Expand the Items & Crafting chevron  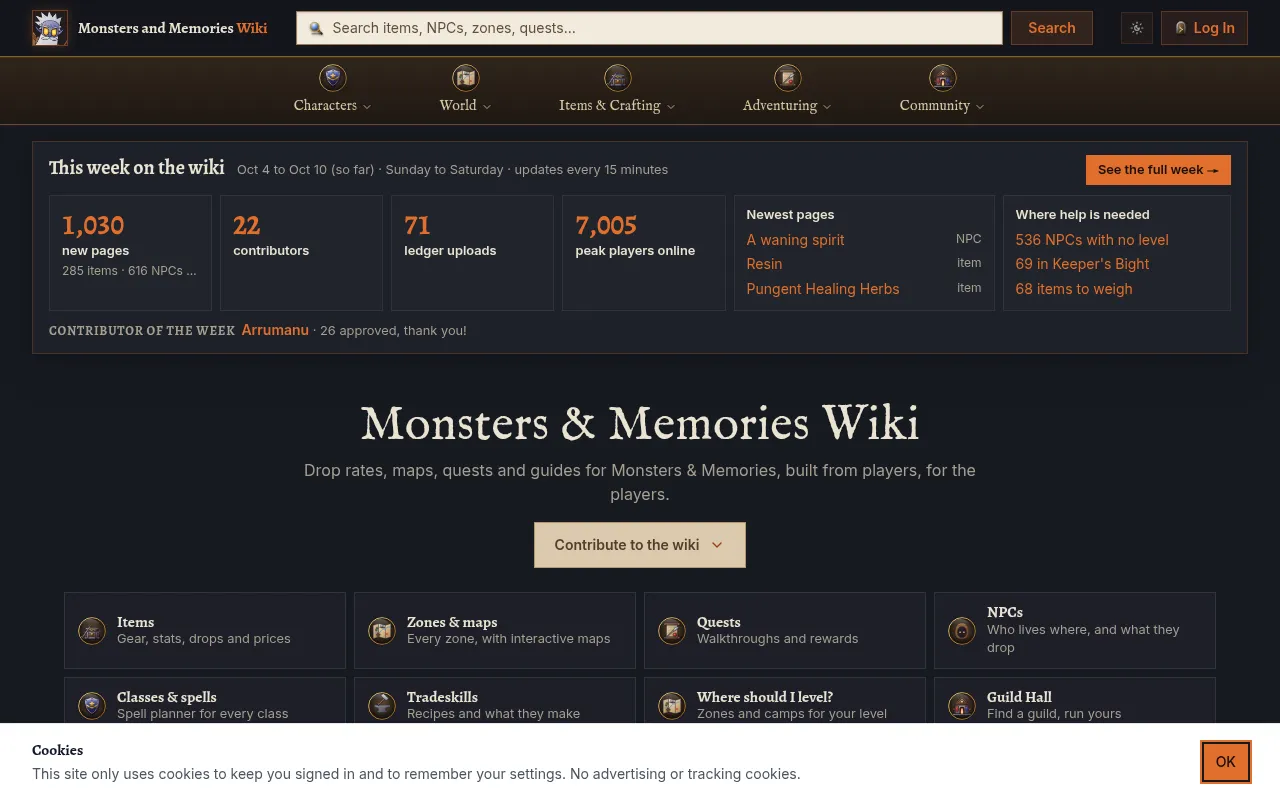[x=671, y=106]
